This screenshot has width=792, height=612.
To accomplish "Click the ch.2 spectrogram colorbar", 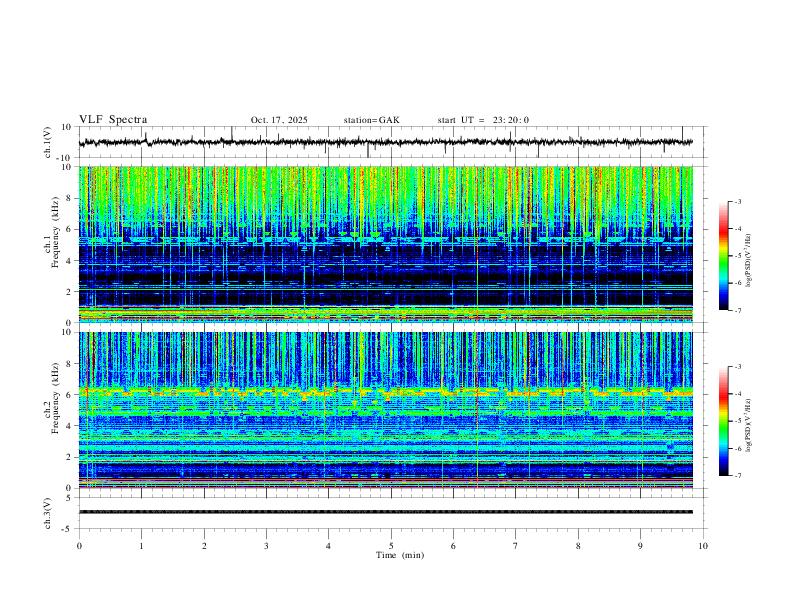I will pos(723,421).
